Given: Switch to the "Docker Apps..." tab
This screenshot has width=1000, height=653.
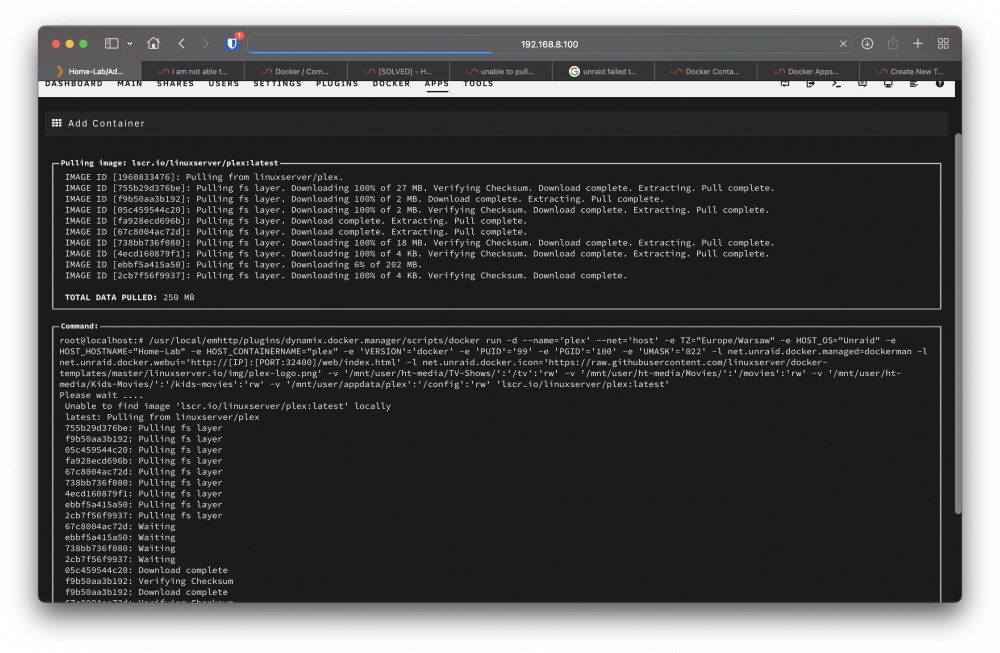Looking at the screenshot, I should coord(808,71).
